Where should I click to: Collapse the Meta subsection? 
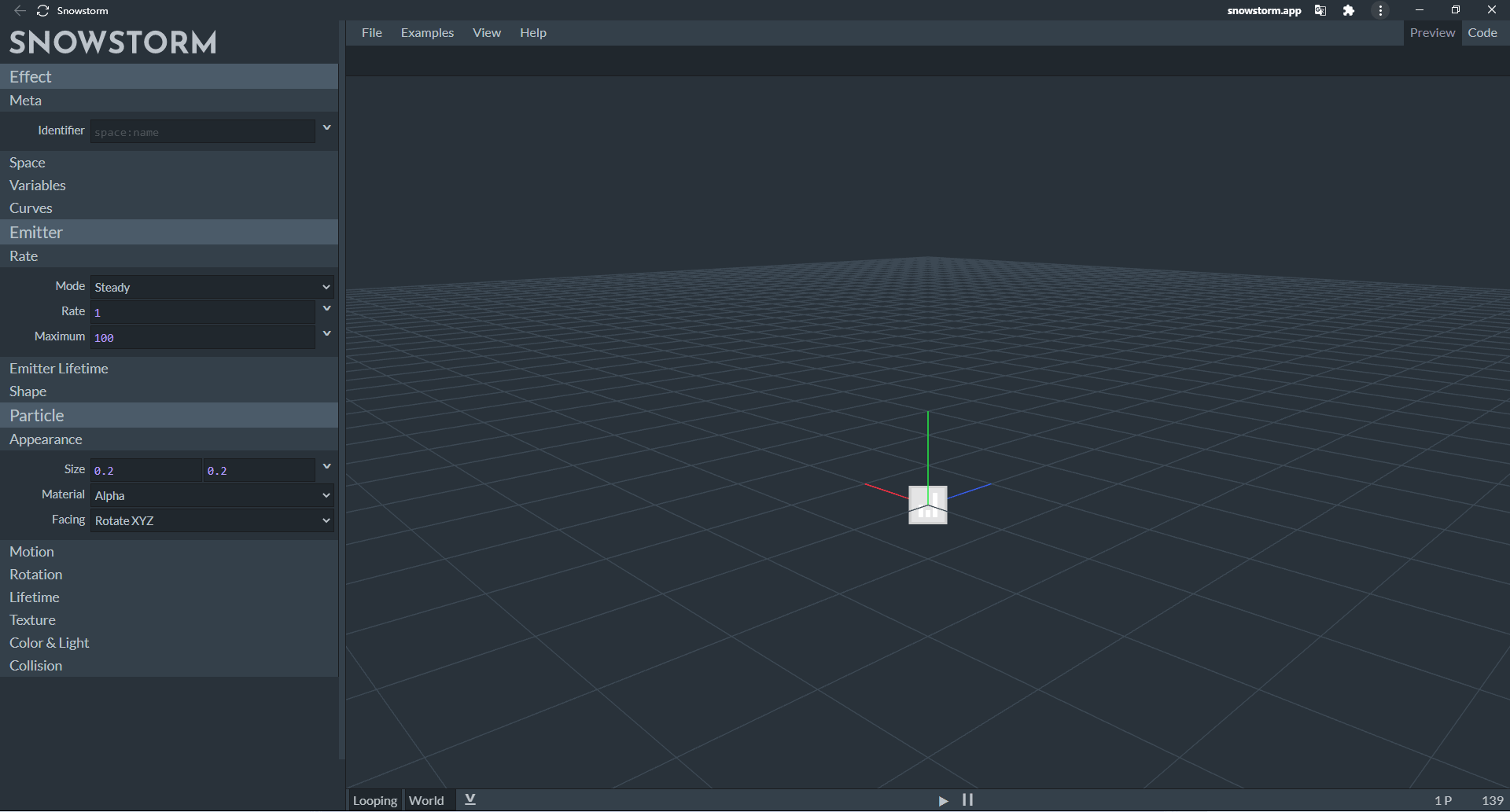169,101
